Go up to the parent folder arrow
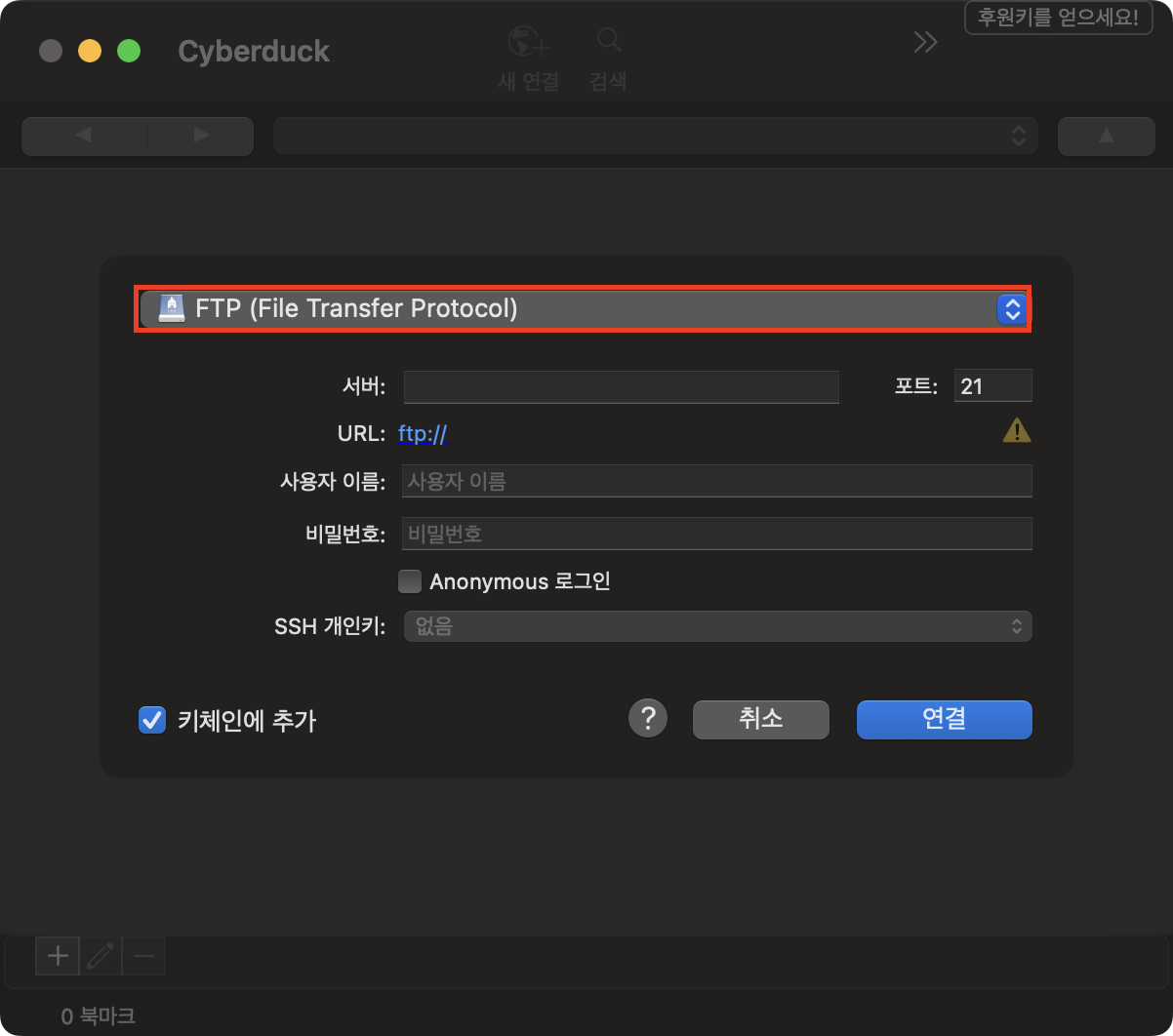This screenshot has width=1173, height=1036. tap(1106, 136)
